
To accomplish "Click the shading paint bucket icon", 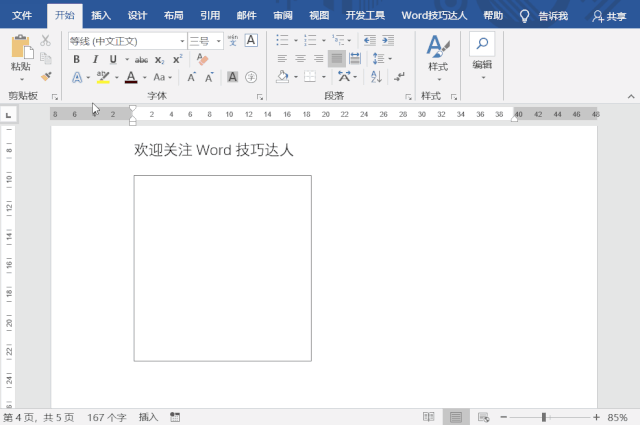I will pos(282,76).
